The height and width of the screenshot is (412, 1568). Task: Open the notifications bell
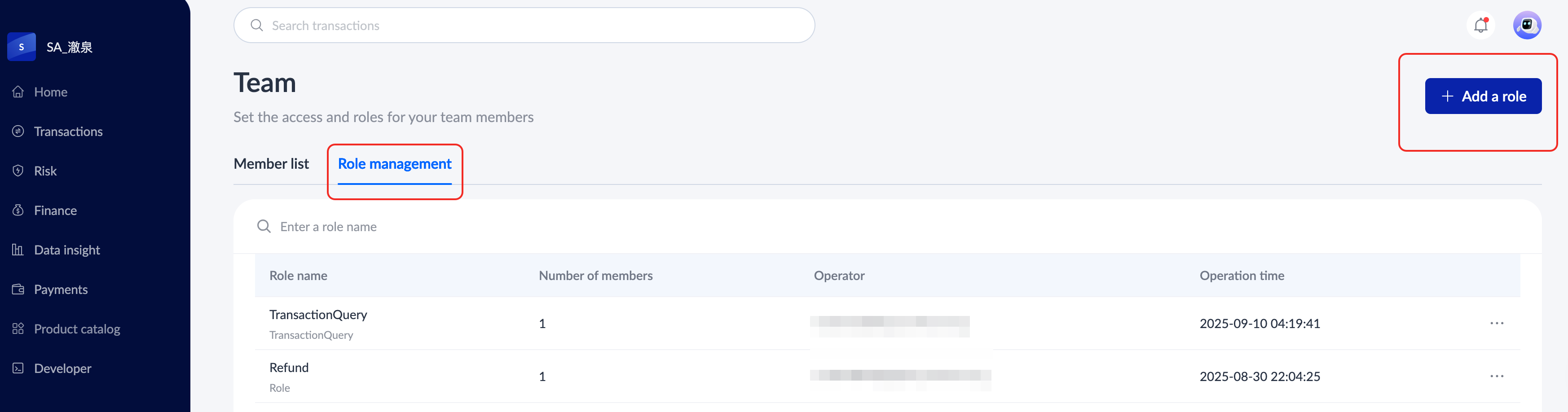coord(1480,26)
